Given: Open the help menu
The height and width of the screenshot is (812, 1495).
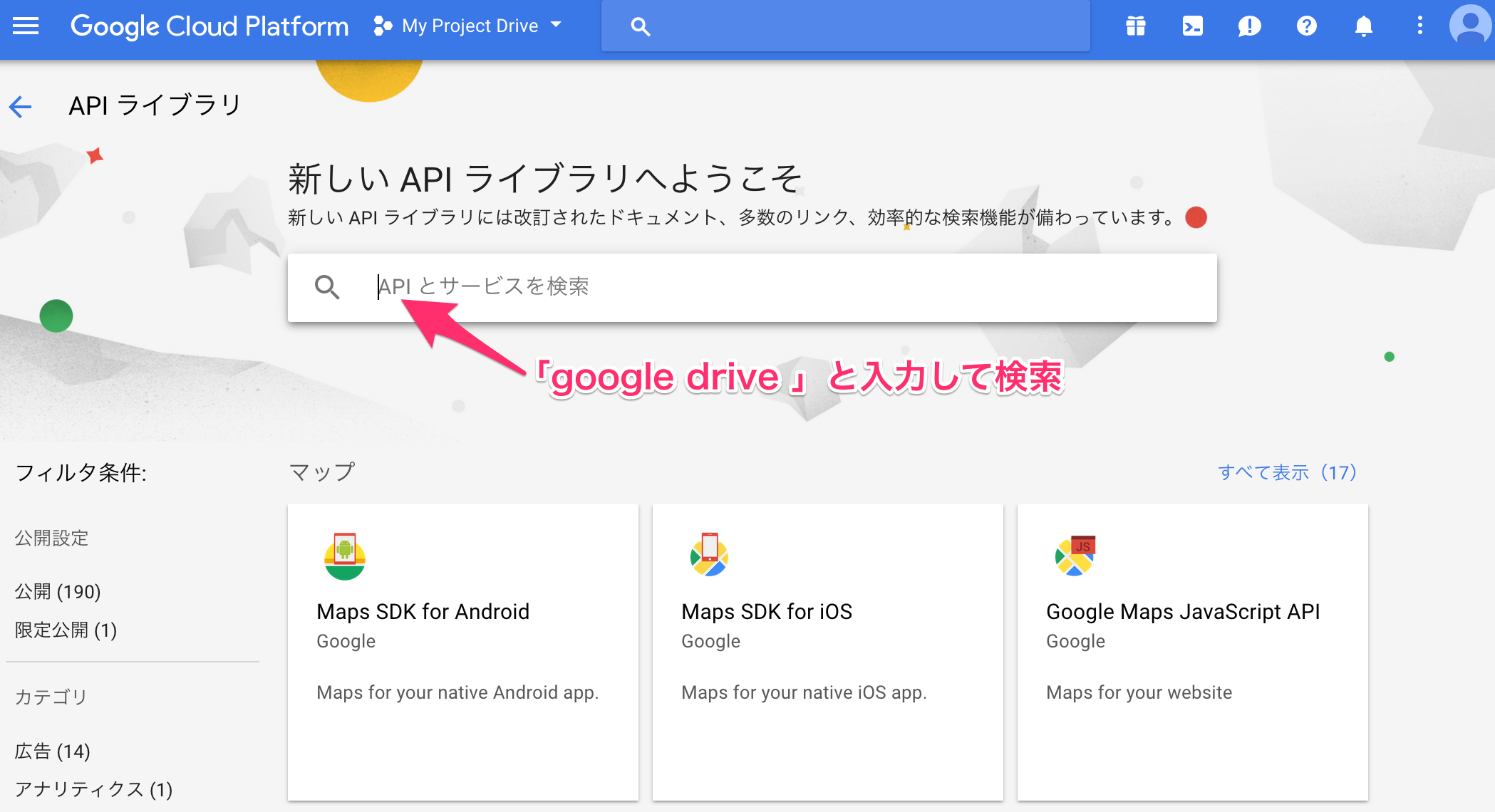Looking at the screenshot, I should tap(1306, 26).
